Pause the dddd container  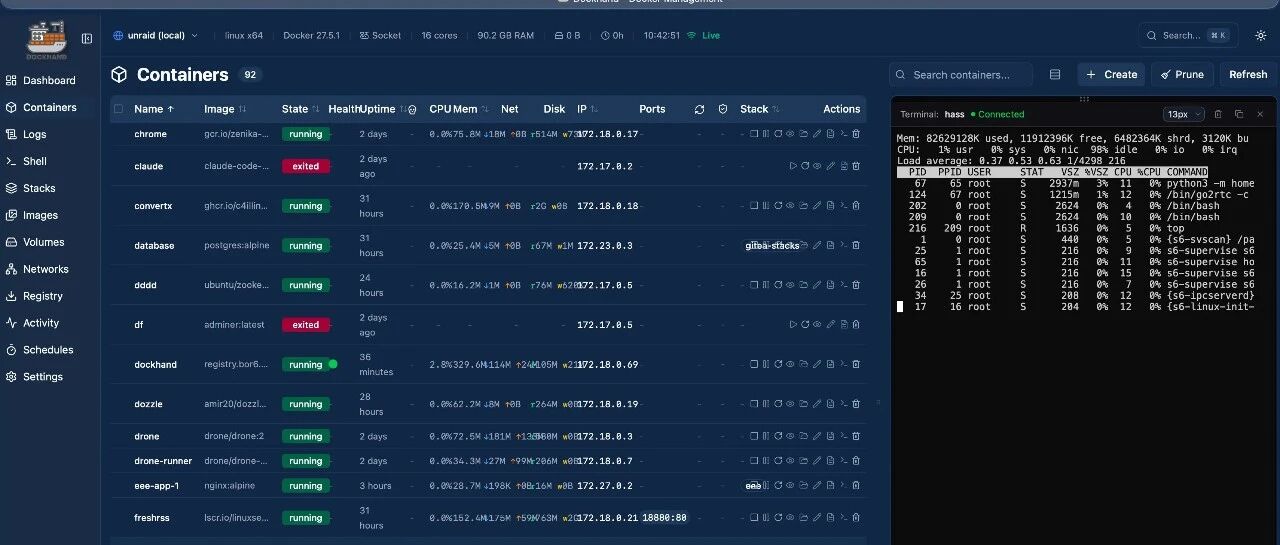point(766,285)
